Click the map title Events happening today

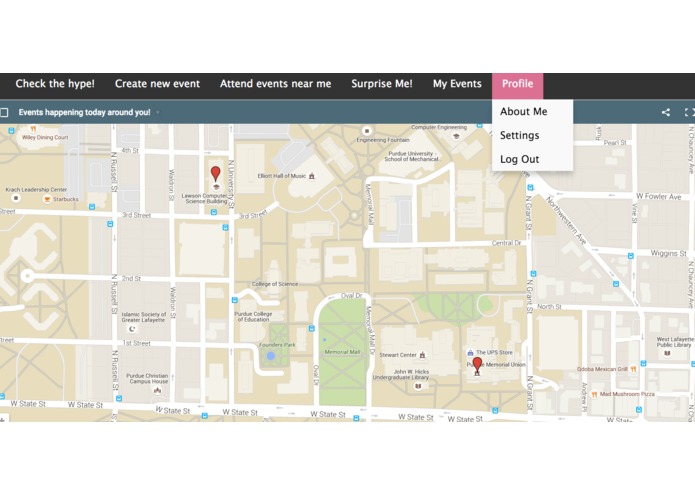point(84,113)
